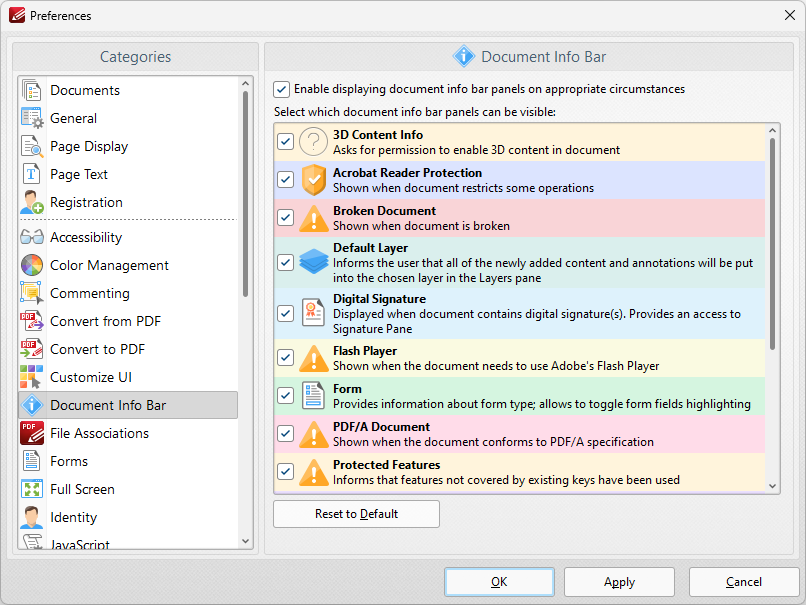The height and width of the screenshot is (605, 806).
Task: Open the Full Screen category
Action: (128, 489)
